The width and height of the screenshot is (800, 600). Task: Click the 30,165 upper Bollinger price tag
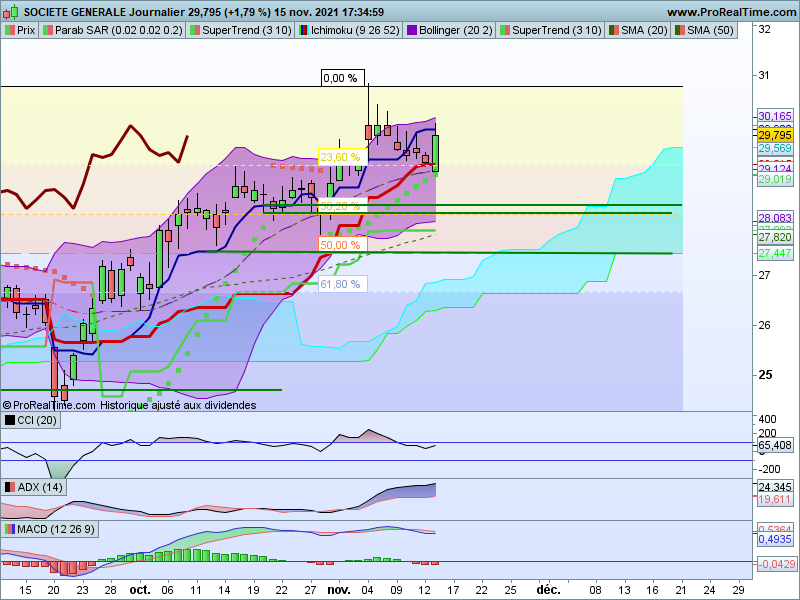point(774,116)
